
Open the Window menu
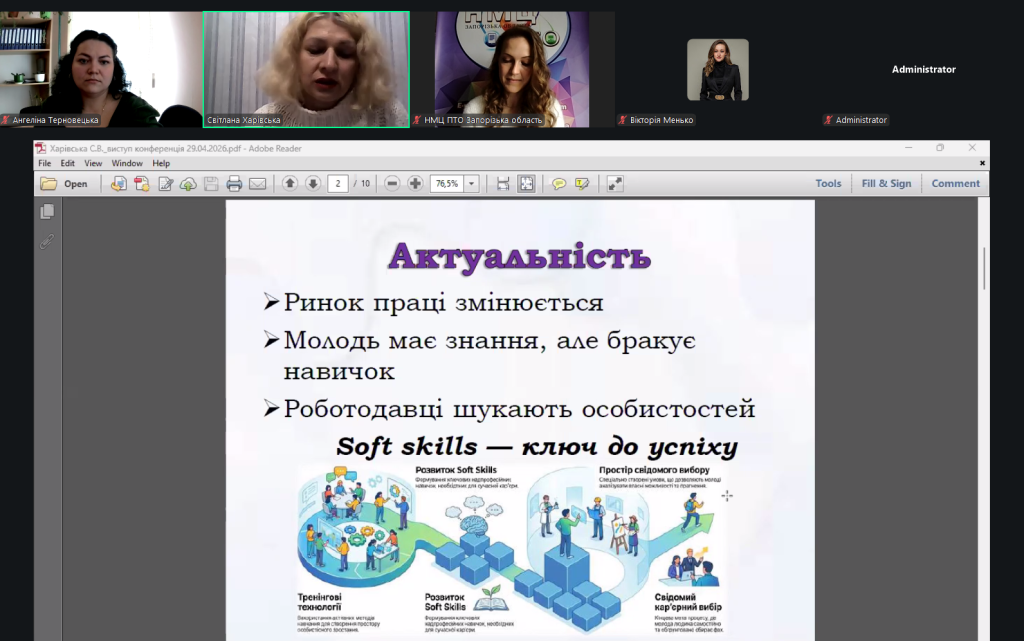pos(127,163)
